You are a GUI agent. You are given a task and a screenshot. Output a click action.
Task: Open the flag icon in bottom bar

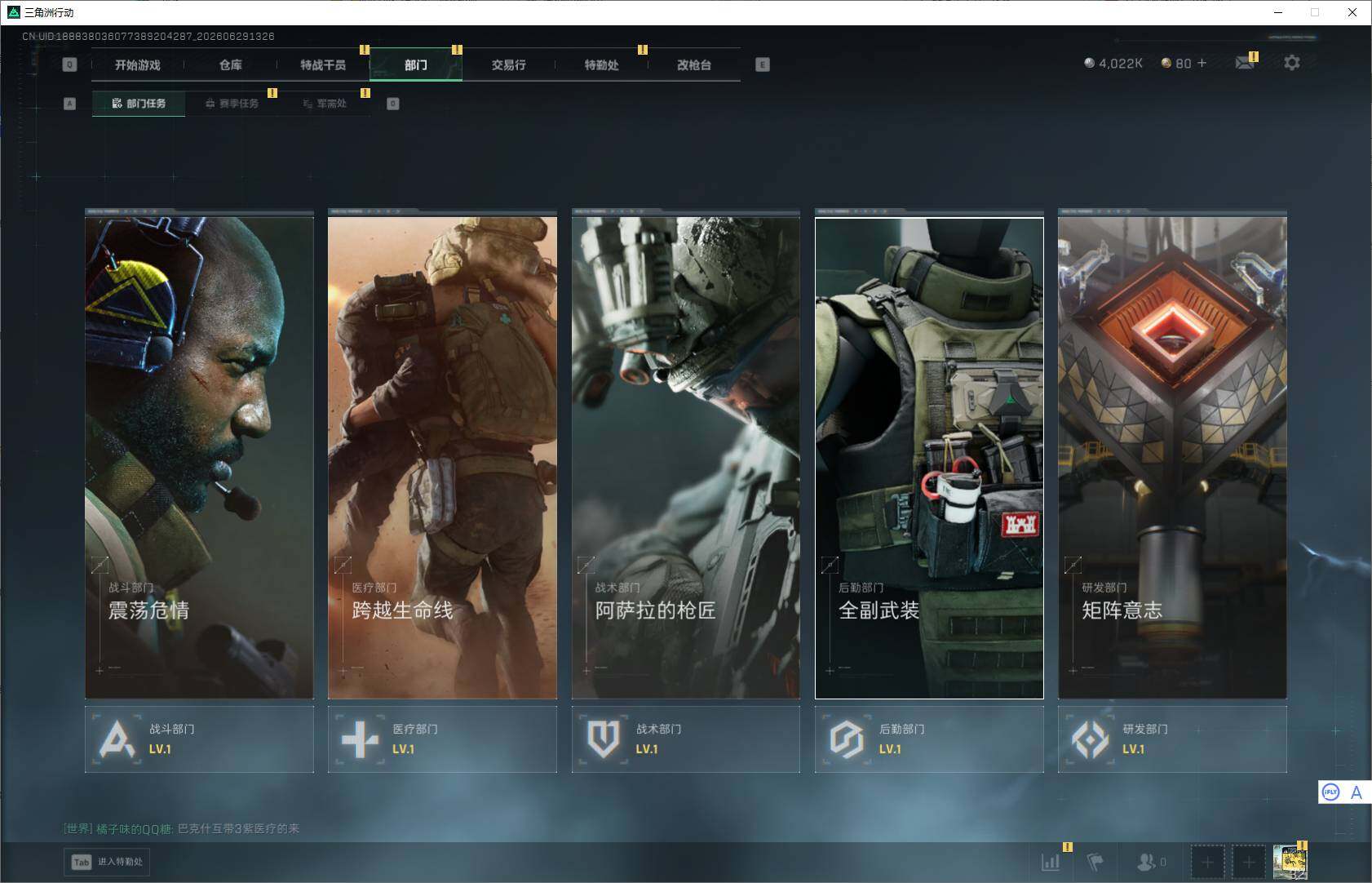[x=1095, y=862]
